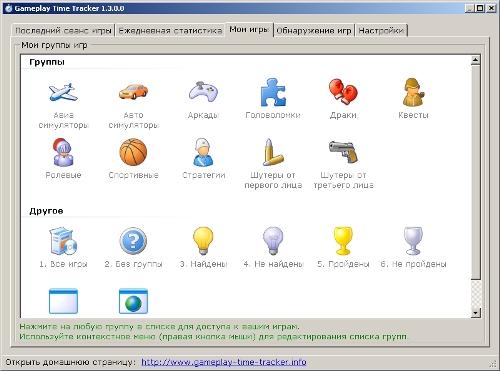Click the Драки boxing gloves icon

pos(343,92)
